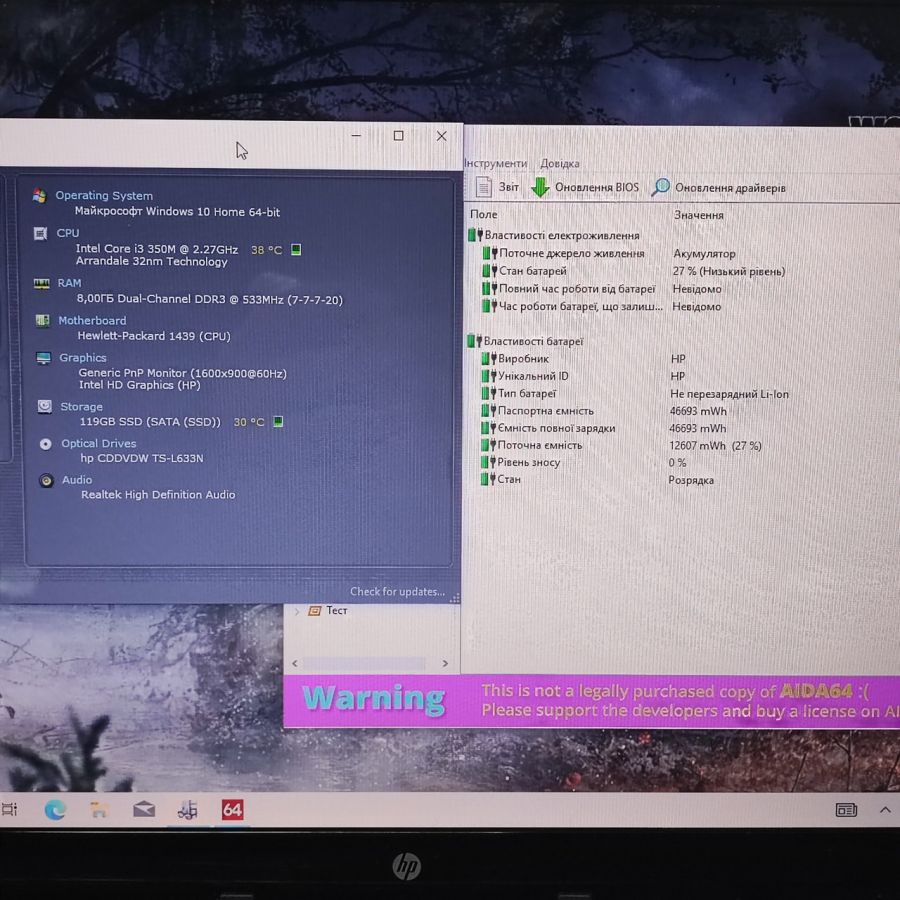
Task: Click the Graphics monitor icon
Action: [44, 358]
